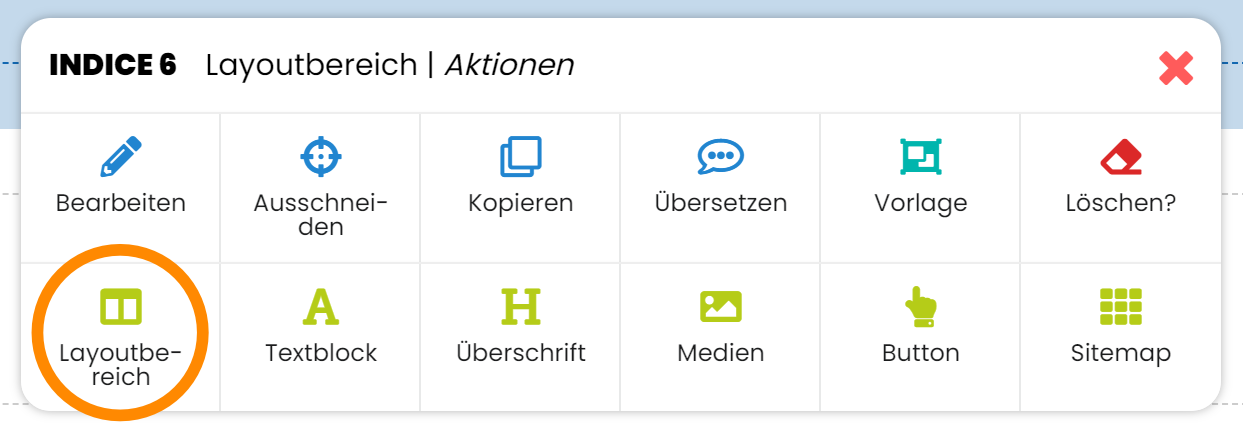
Task: Click the Bearbeiten pencil icon
Action: tap(121, 157)
